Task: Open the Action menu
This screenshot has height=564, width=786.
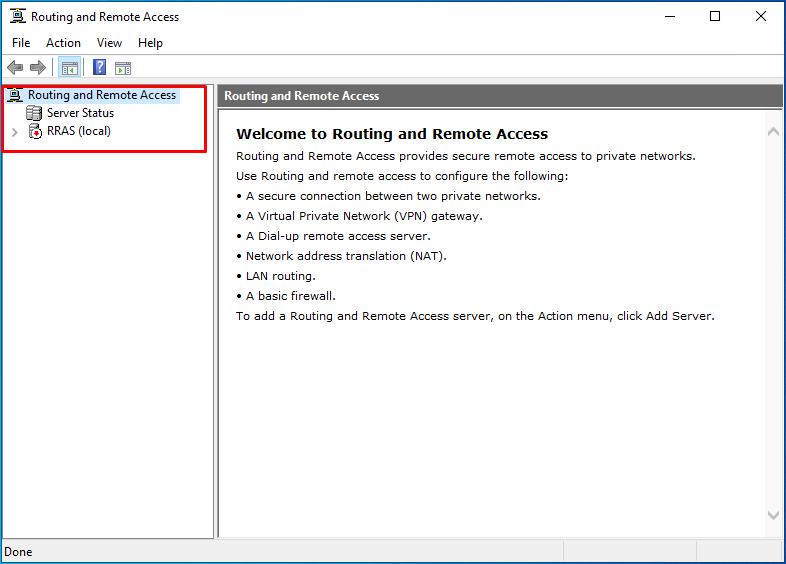Action: click(x=63, y=43)
